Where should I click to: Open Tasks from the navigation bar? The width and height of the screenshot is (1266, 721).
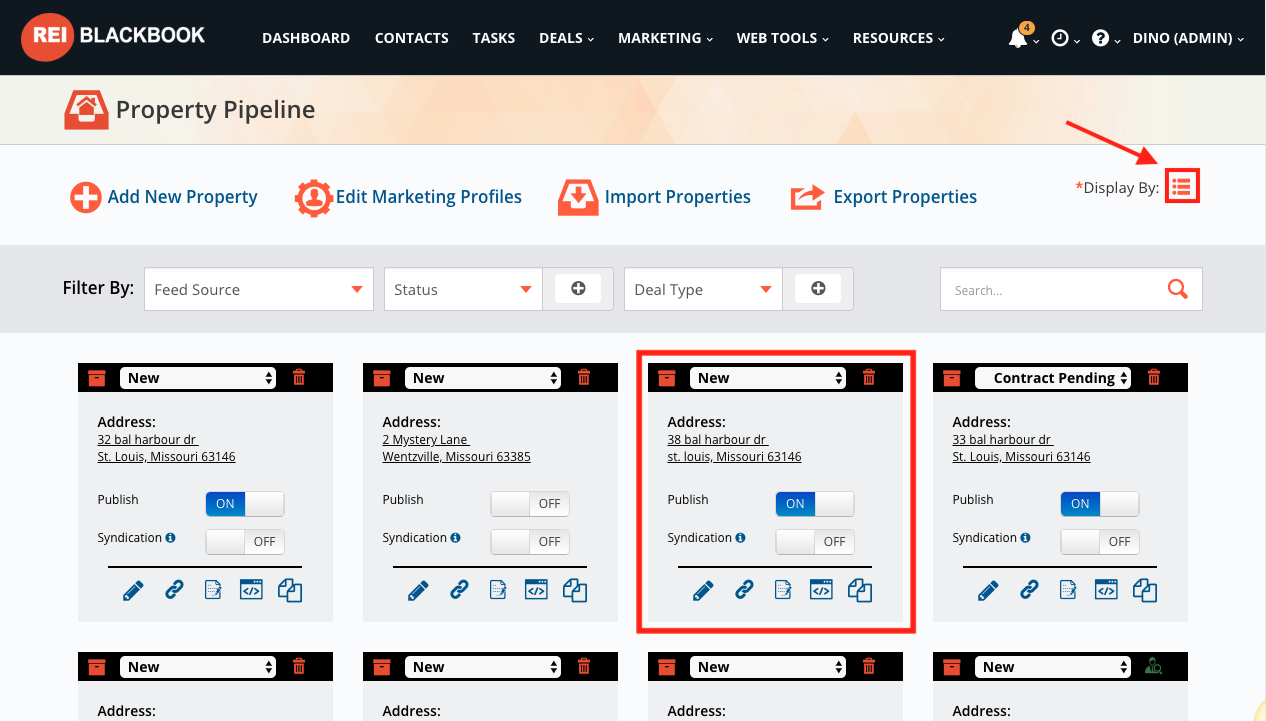[494, 38]
